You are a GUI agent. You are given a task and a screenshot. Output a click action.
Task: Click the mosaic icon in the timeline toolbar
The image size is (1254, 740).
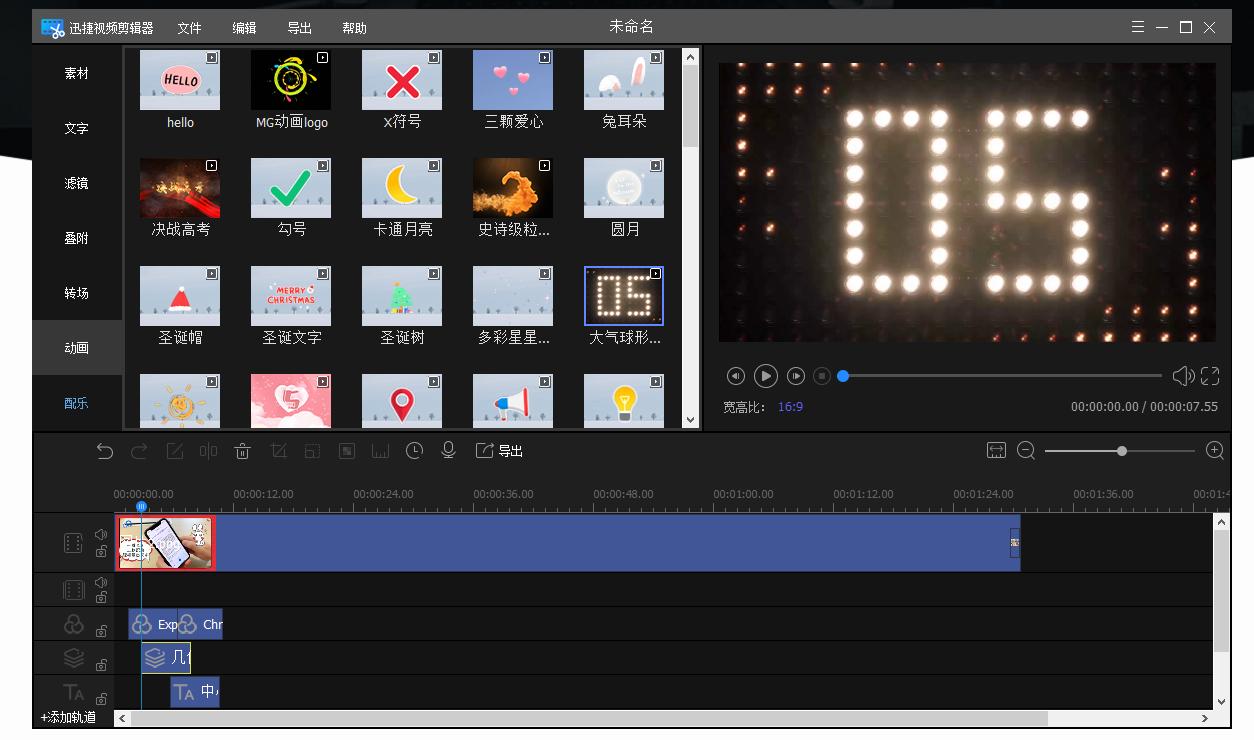tap(346, 451)
